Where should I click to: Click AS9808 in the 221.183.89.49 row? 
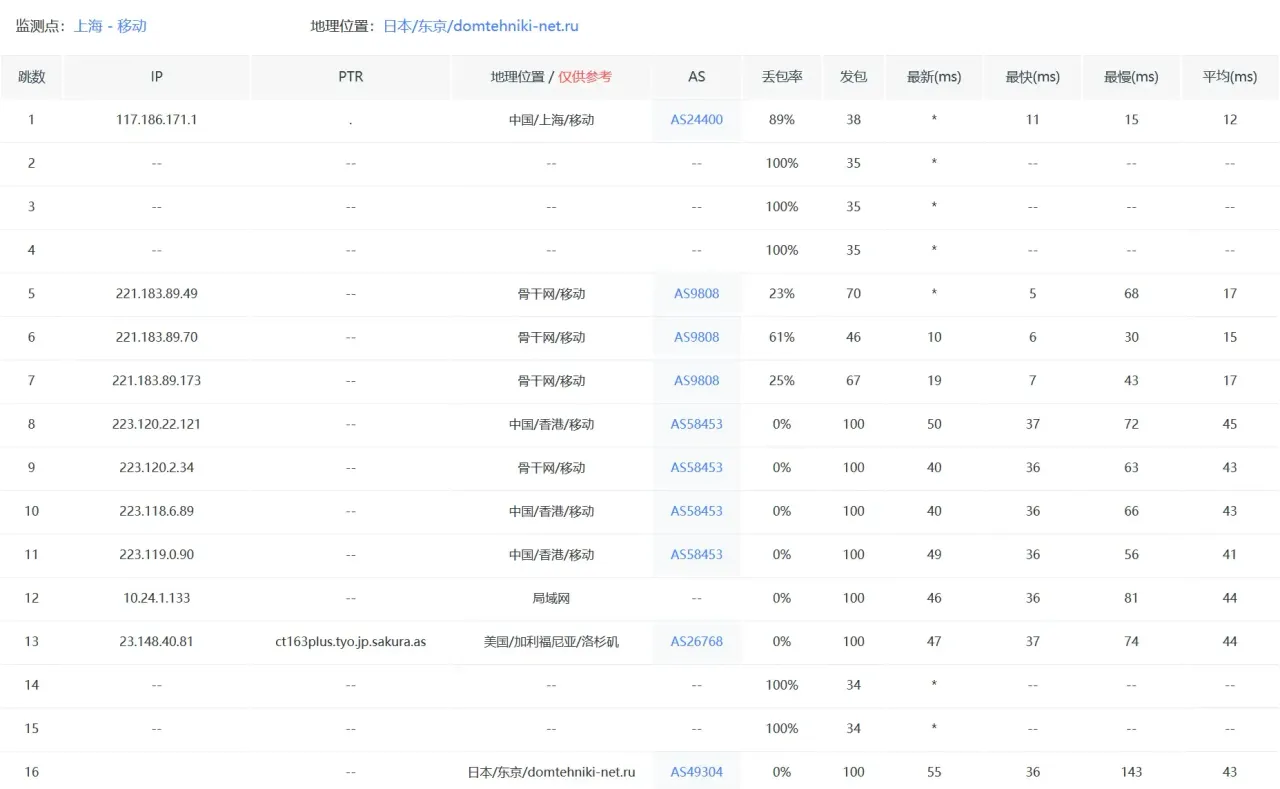tap(697, 294)
